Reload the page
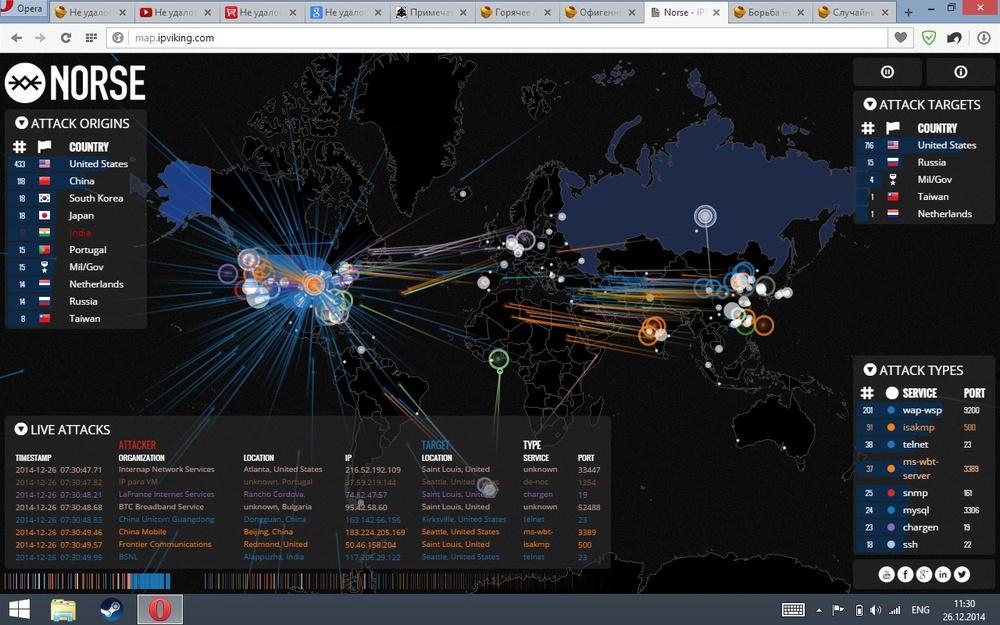The width and height of the screenshot is (1000, 625). point(66,38)
